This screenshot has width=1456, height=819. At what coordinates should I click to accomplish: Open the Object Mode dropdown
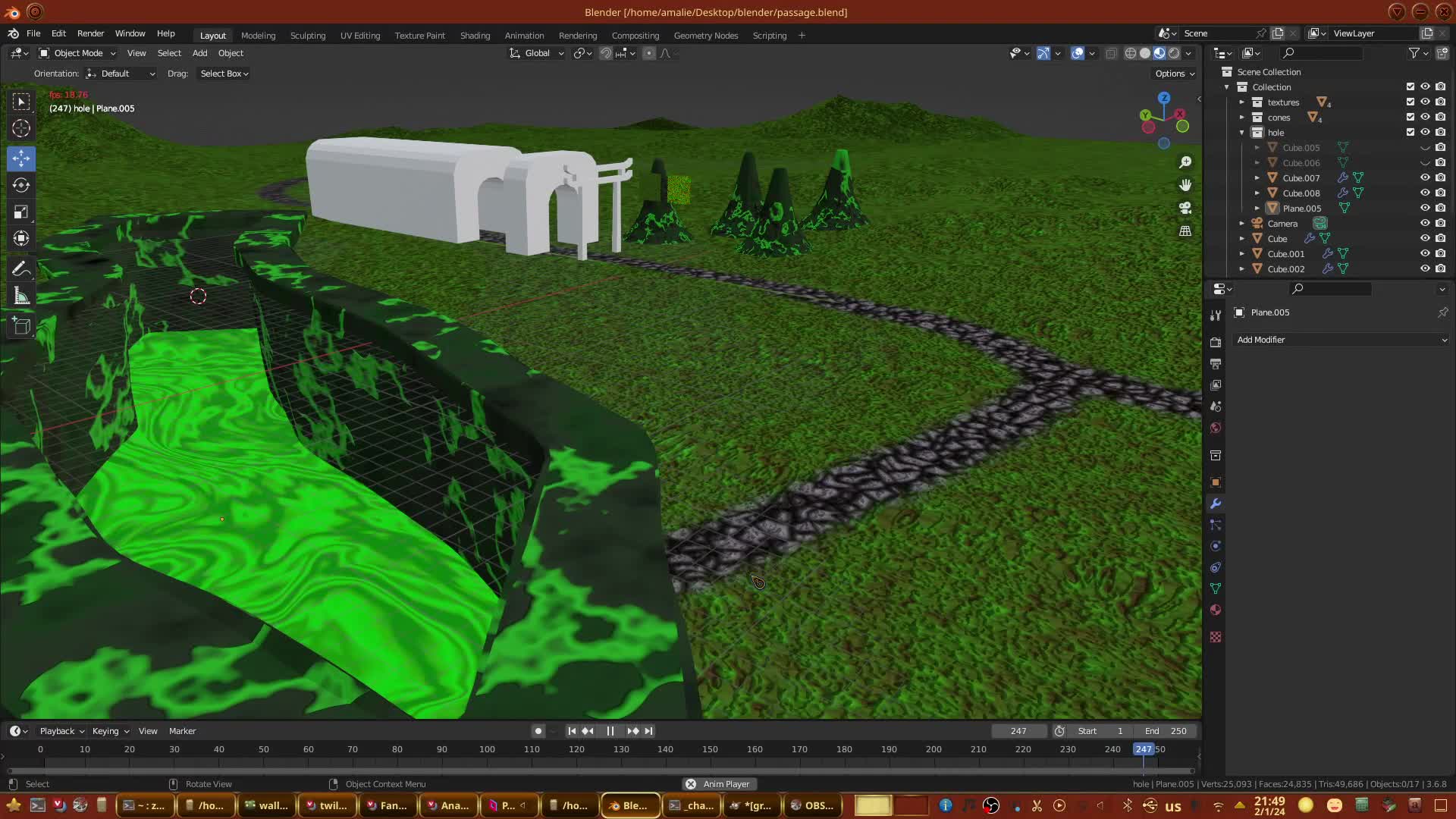(x=77, y=53)
